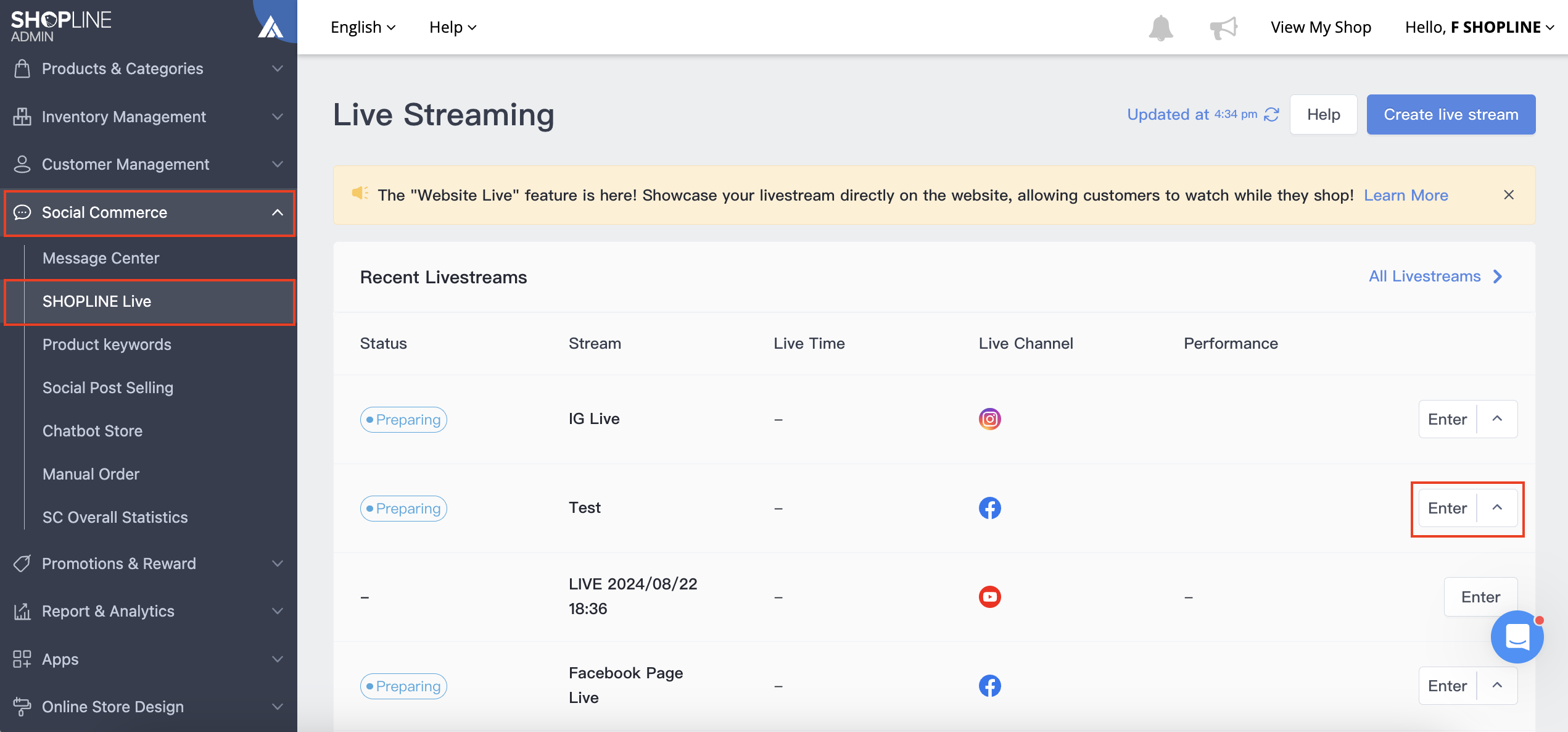Viewport: 1568px width, 732px height.
Task: Open arrow dropdown beside Facebook Page Live's Enter
Action: [1497, 686]
